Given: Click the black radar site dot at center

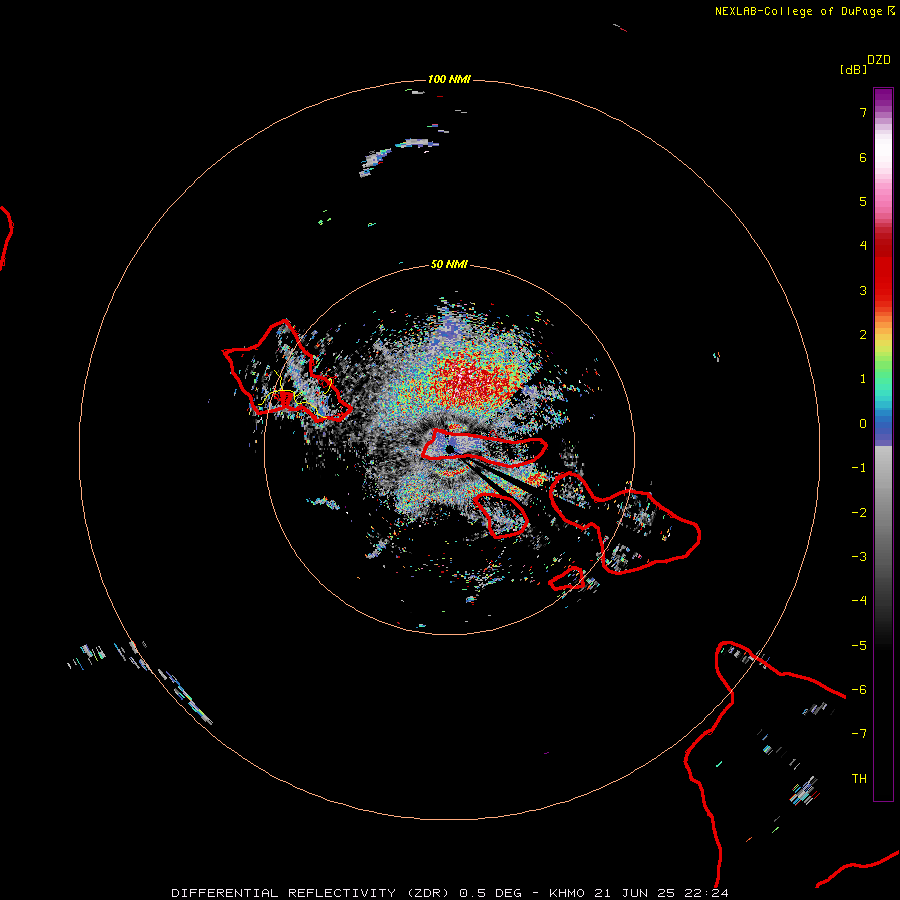Looking at the screenshot, I should click(450, 449).
